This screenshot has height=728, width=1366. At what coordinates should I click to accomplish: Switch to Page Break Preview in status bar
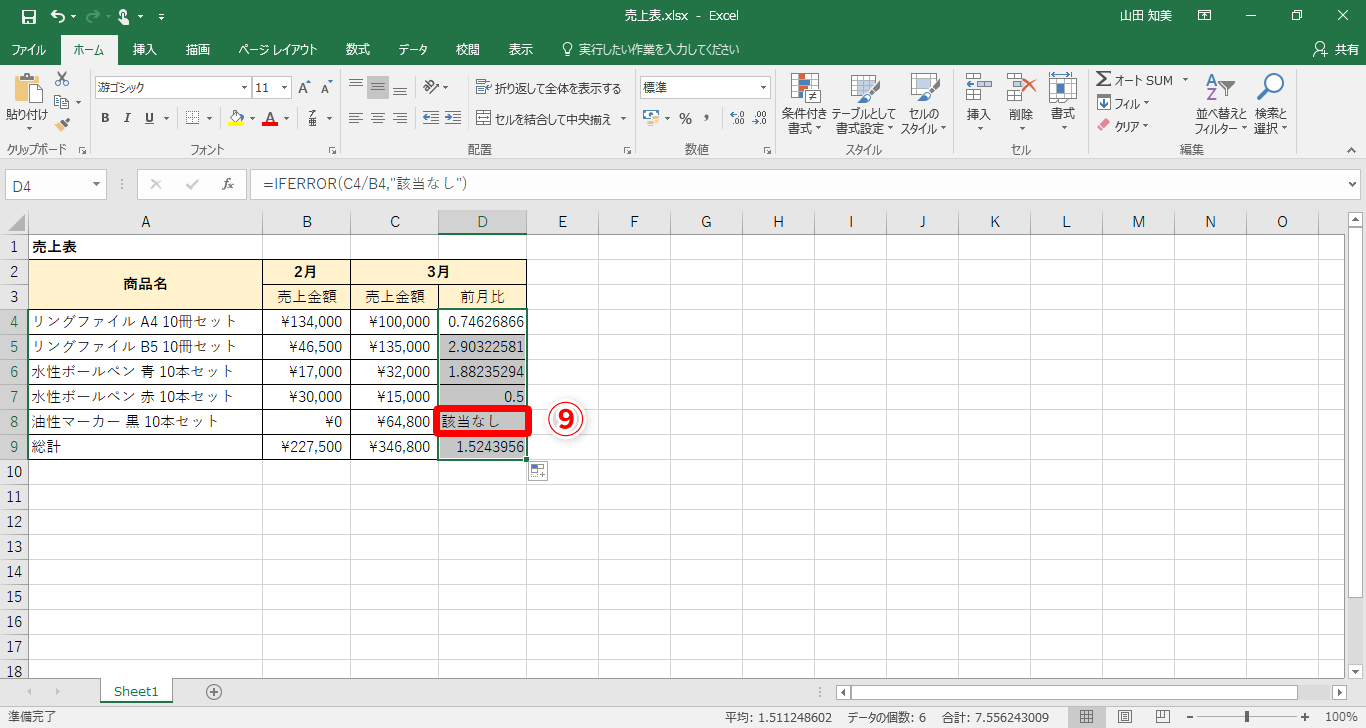click(x=1164, y=717)
